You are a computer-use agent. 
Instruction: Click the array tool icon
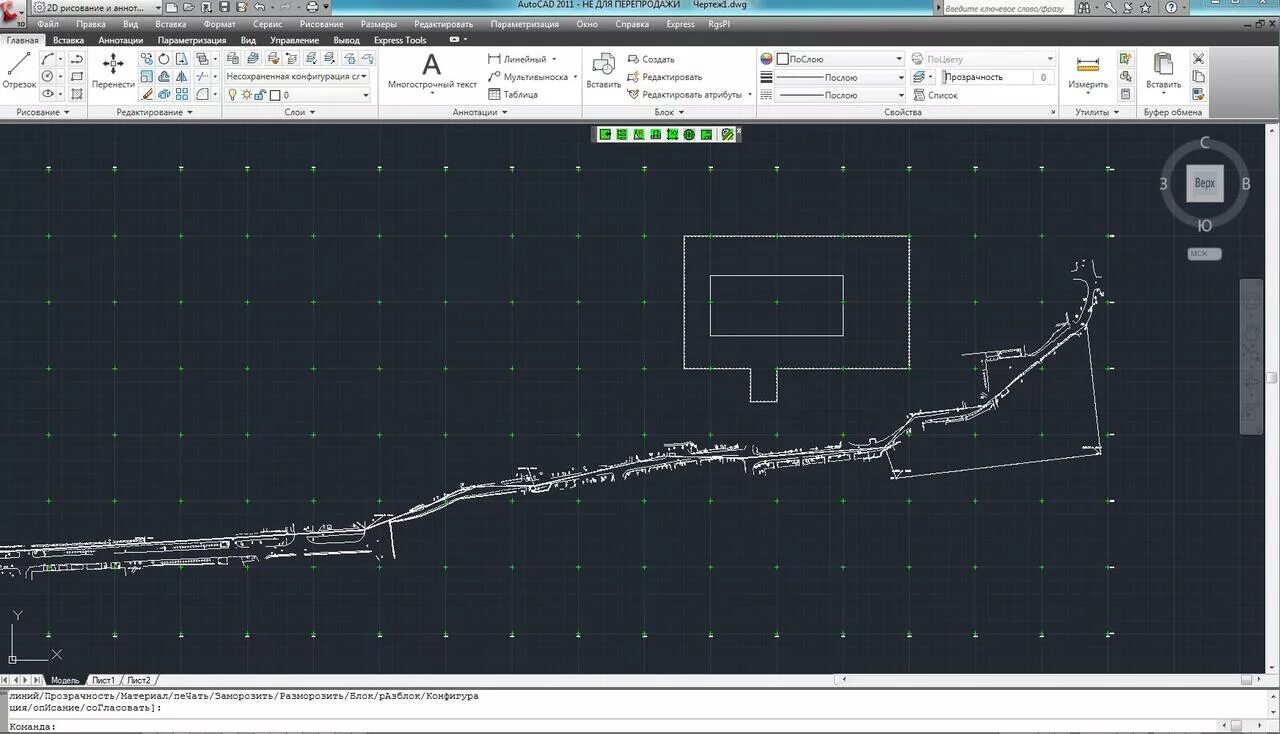[182, 94]
